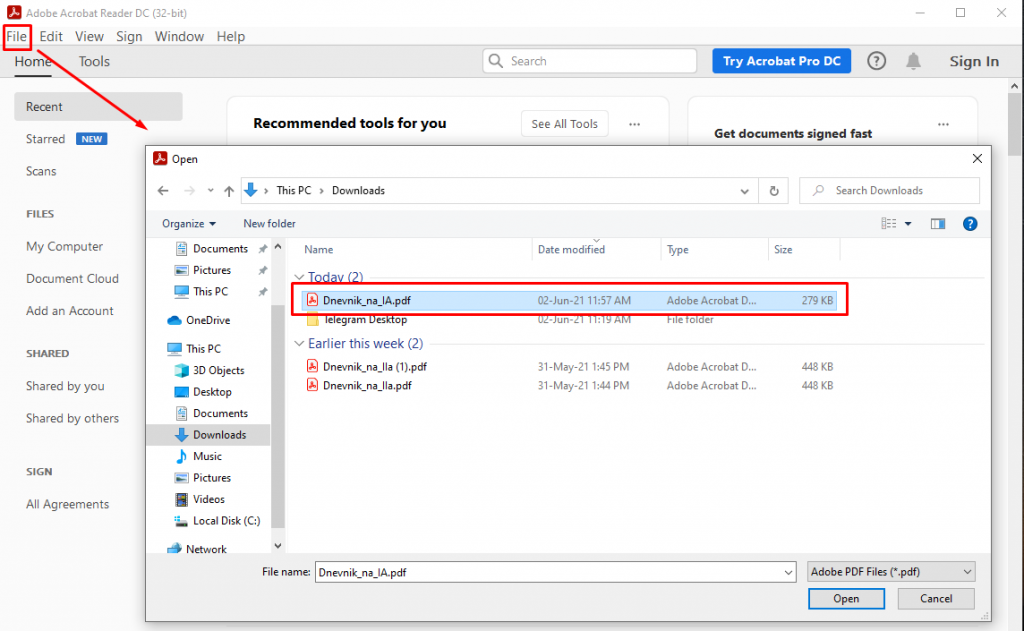
Task: Open the View menu
Action: [89, 37]
